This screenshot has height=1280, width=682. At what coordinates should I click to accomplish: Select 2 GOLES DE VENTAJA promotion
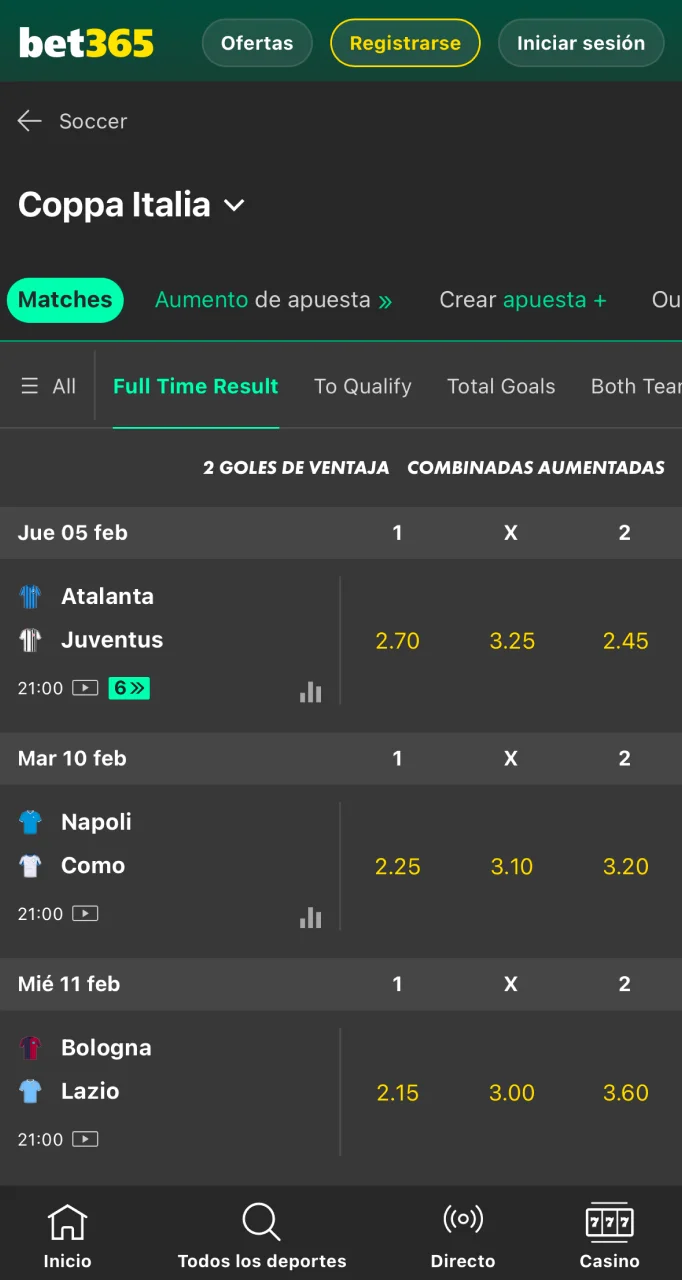point(296,467)
